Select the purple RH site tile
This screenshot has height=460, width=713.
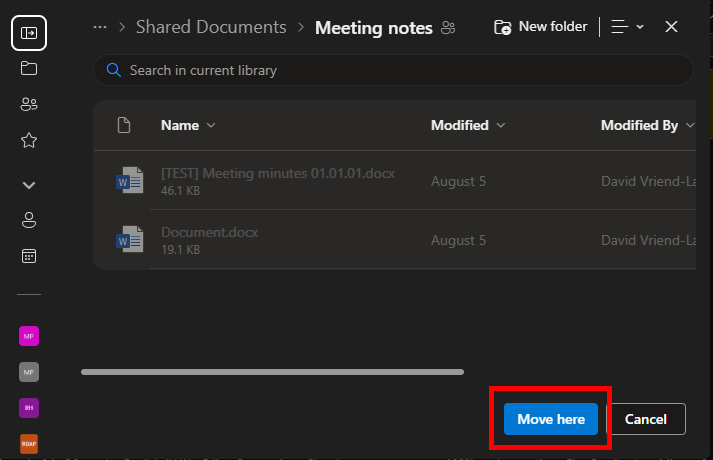pos(28,408)
